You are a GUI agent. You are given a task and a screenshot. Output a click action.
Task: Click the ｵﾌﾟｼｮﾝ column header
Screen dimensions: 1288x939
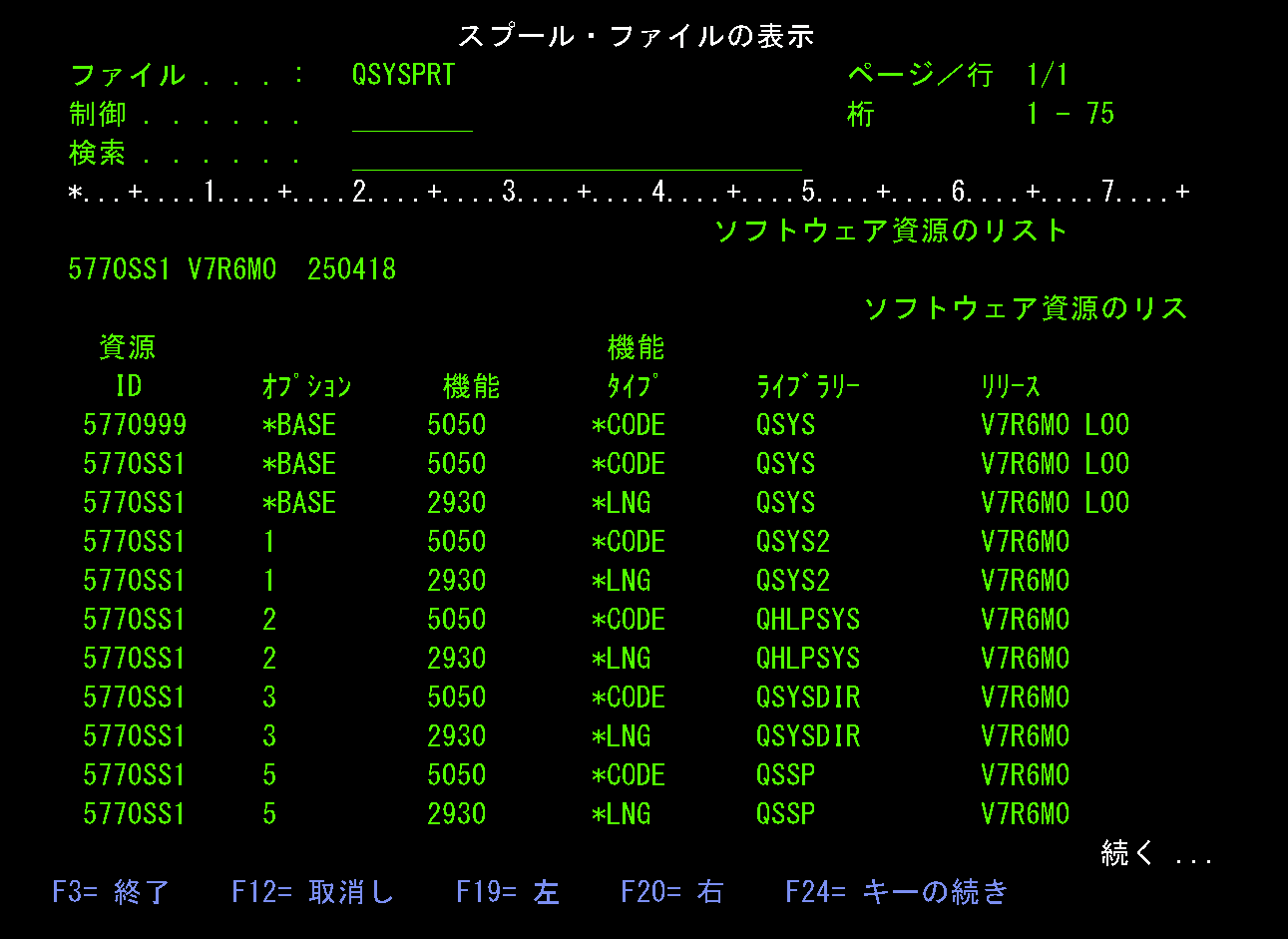pyautogui.click(x=307, y=386)
